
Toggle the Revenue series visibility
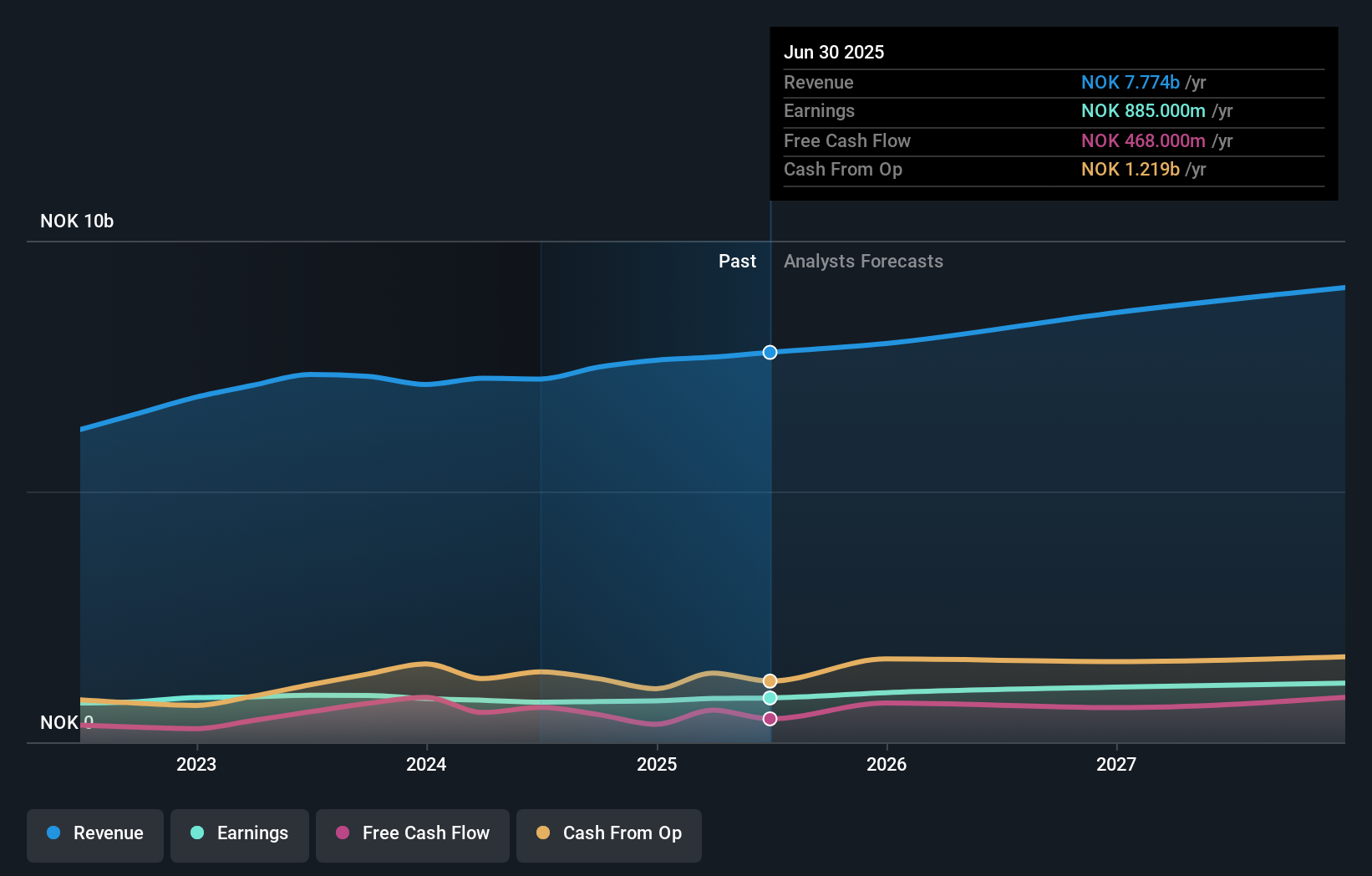[94, 834]
